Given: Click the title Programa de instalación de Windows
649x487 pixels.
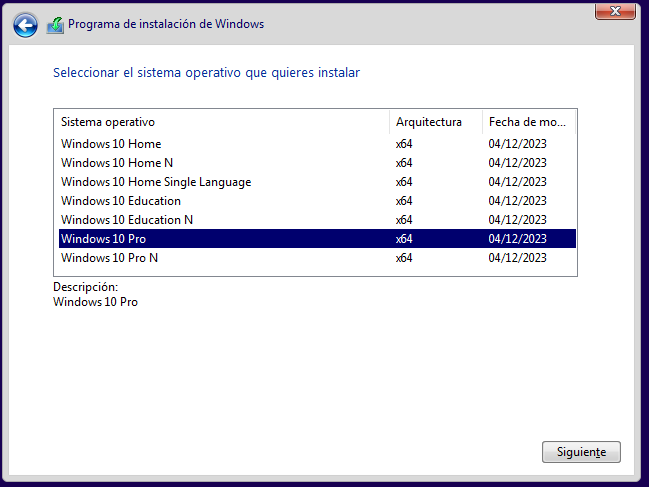Looking at the screenshot, I should 166,24.
